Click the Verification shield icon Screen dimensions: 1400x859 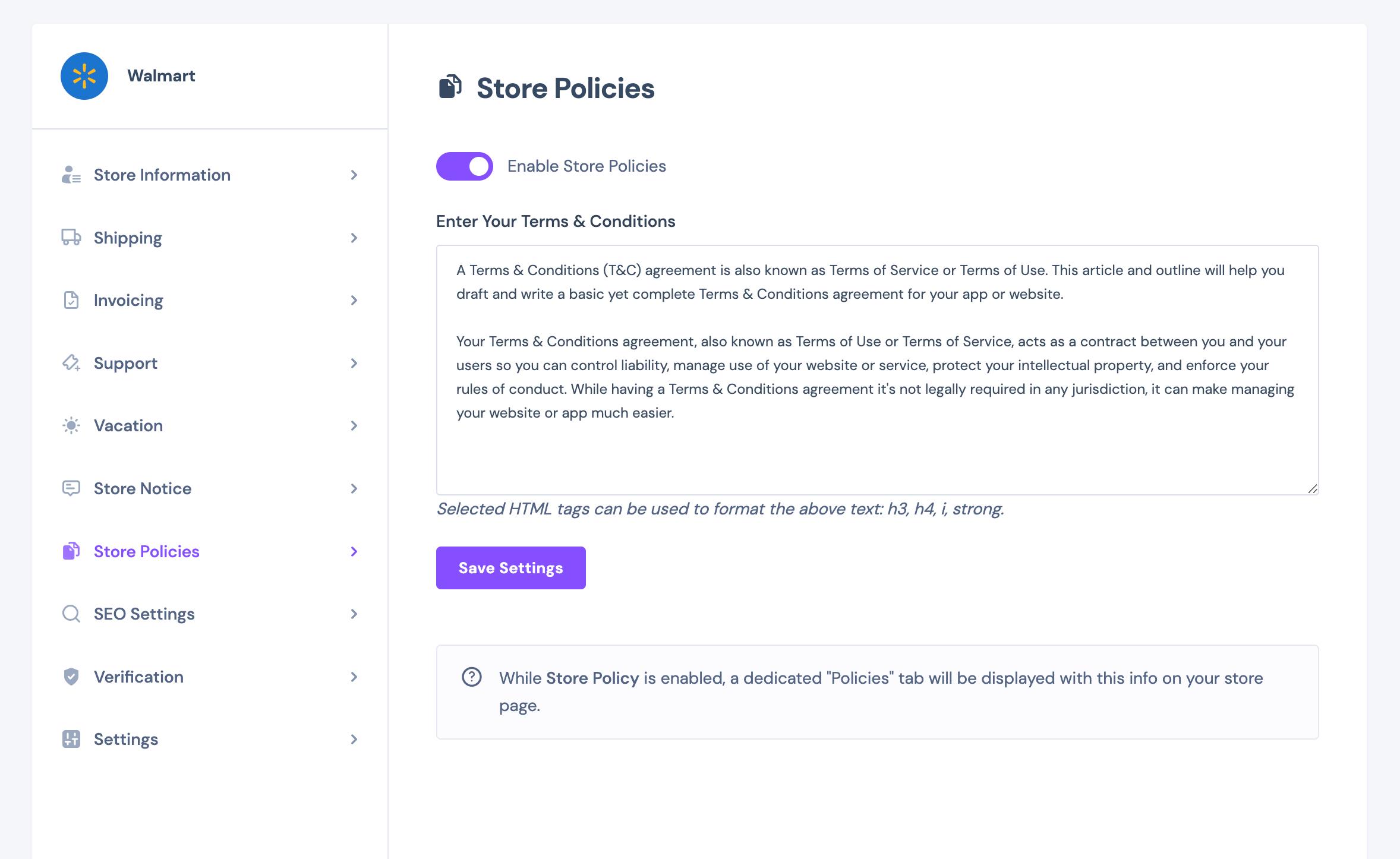(x=71, y=677)
